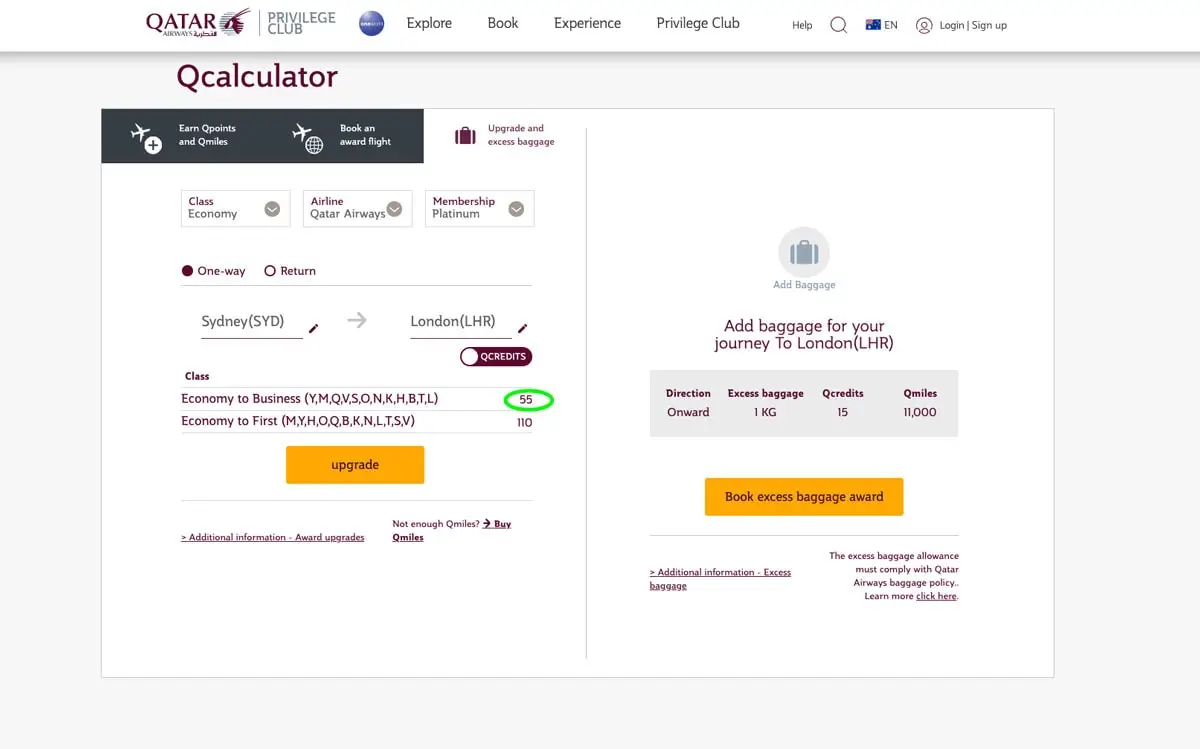Select the One-way radio button
Image resolution: width=1200 pixels, height=749 pixels.
point(187,271)
